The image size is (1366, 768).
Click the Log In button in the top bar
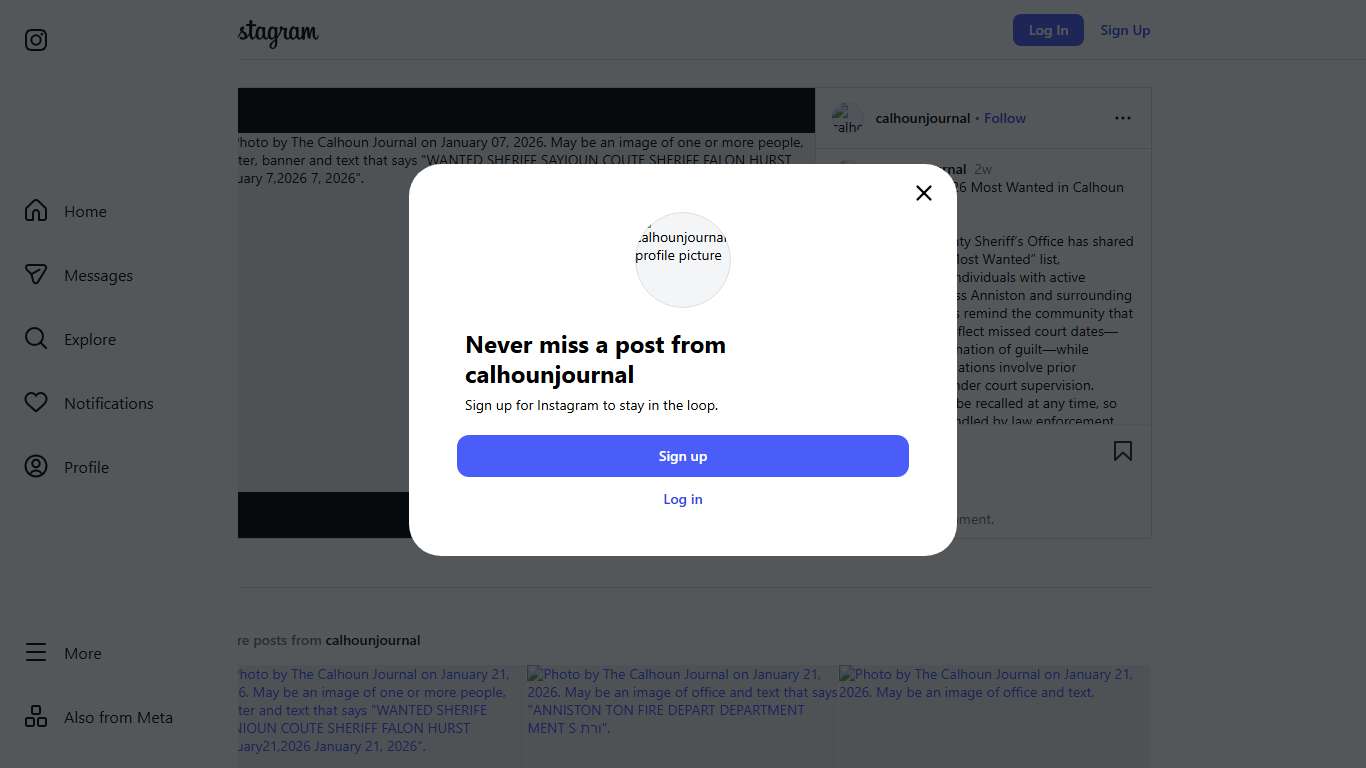click(x=1048, y=30)
